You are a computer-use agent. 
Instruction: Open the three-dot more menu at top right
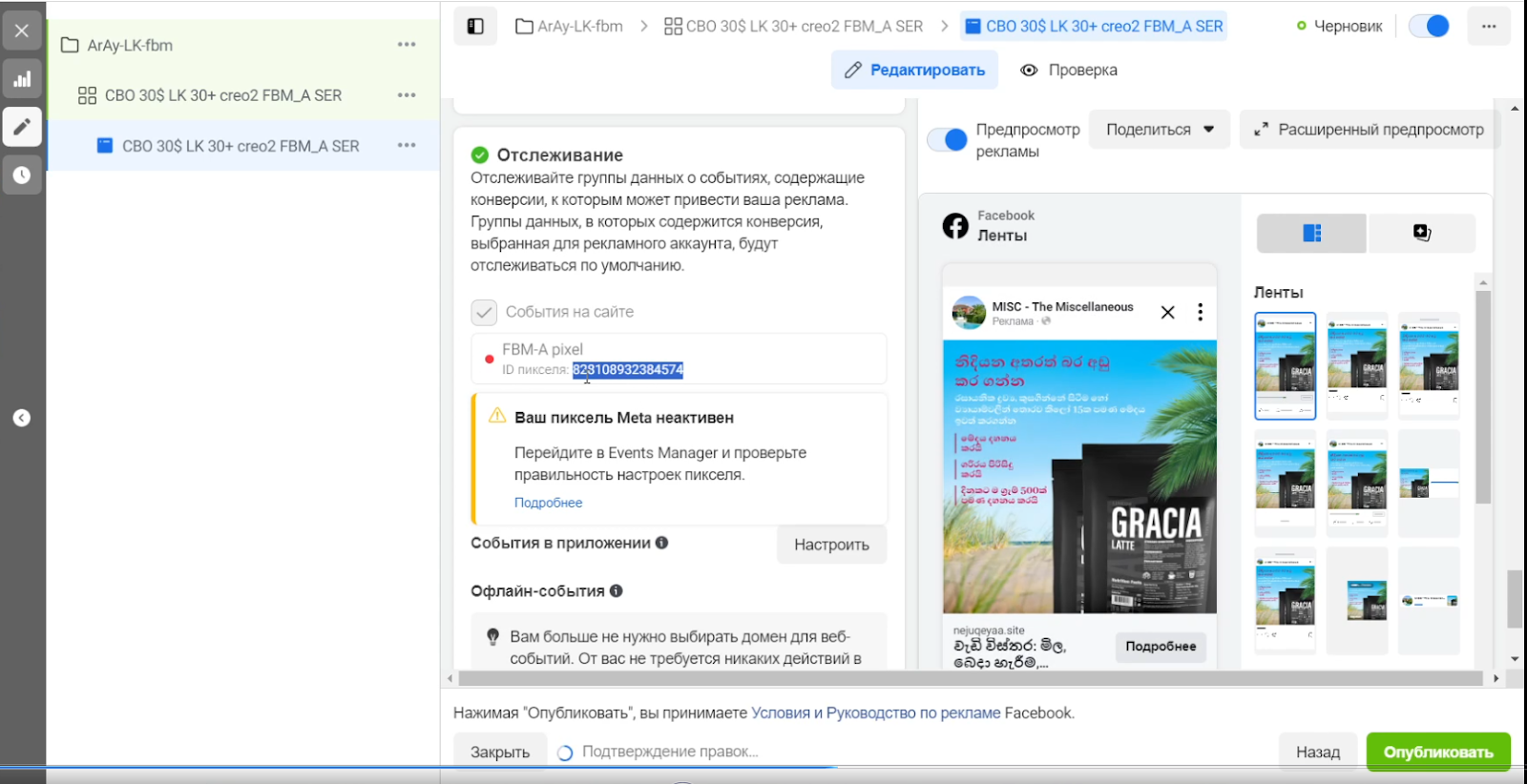click(x=1489, y=27)
